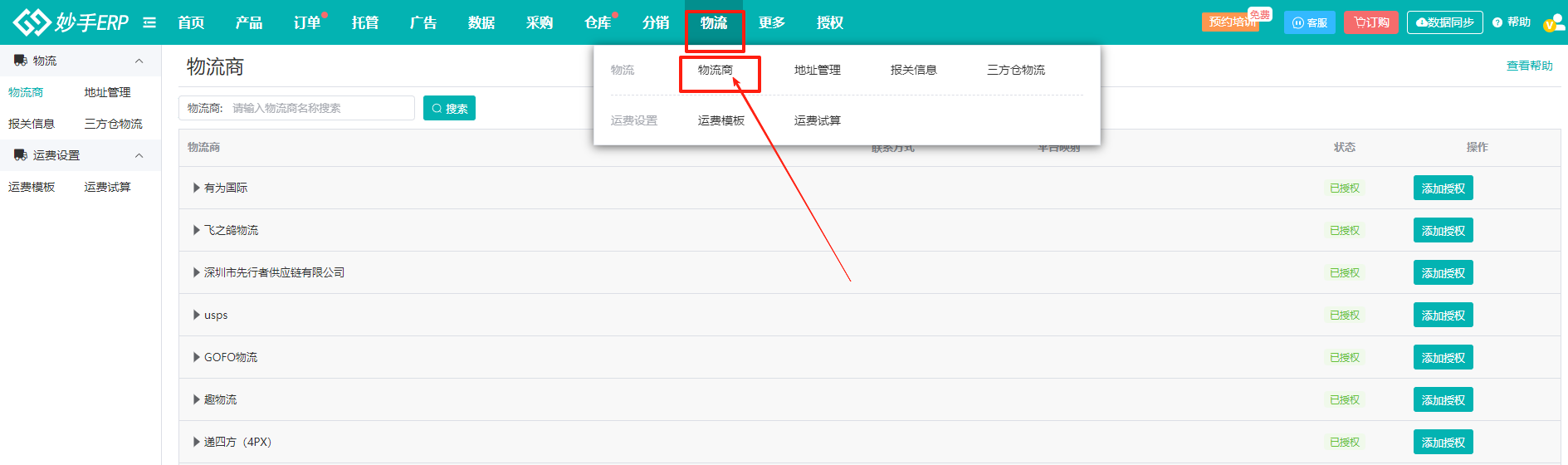Expand the 深圳市先行者供应链有限公司 row

197,272
